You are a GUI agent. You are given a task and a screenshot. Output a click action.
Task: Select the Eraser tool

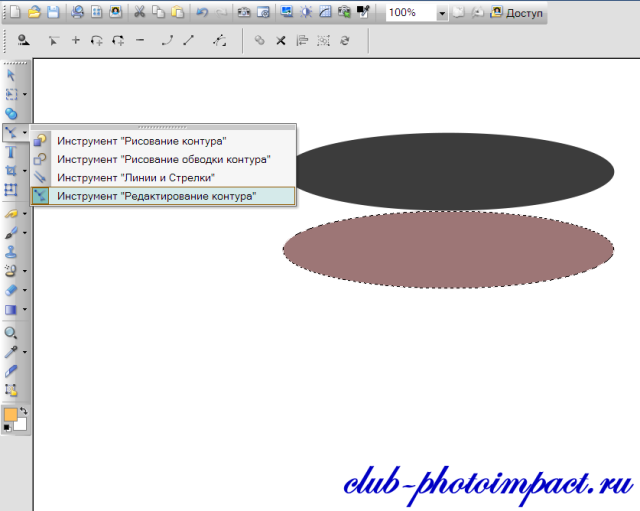(11, 290)
